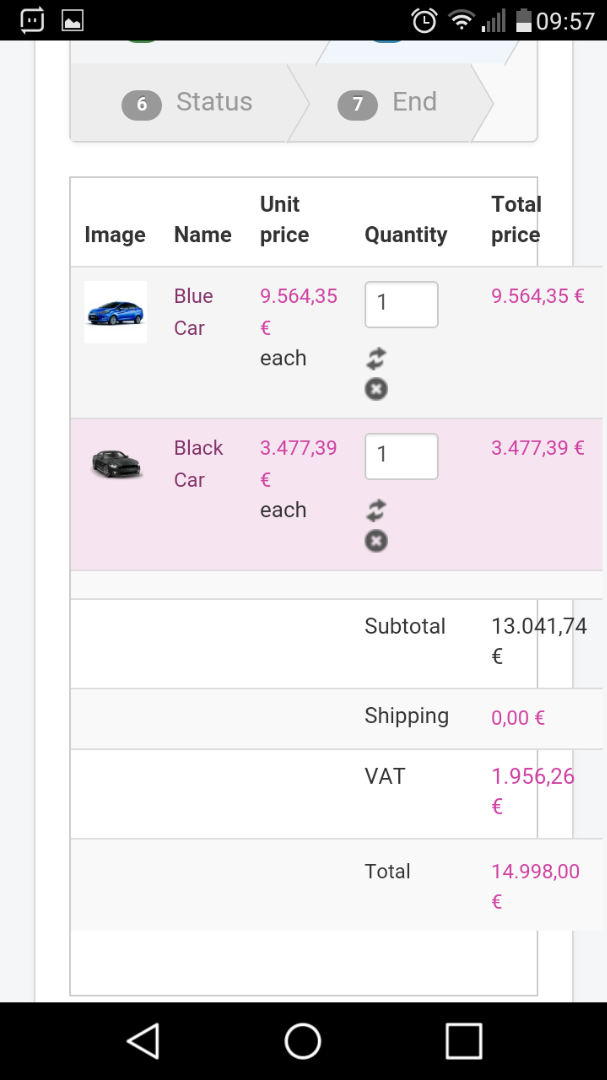The height and width of the screenshot is (1080, 607).
Task: Open the Blue Car product link
Action: pyautogui.click(x=192, y=311)
